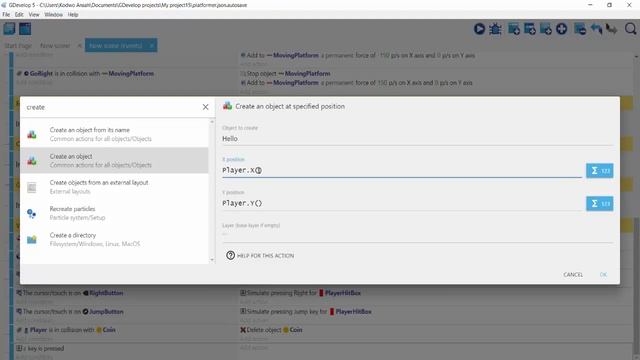Click the Recreate particles icon
Screen dimensions: 640x360
[32, 213]
